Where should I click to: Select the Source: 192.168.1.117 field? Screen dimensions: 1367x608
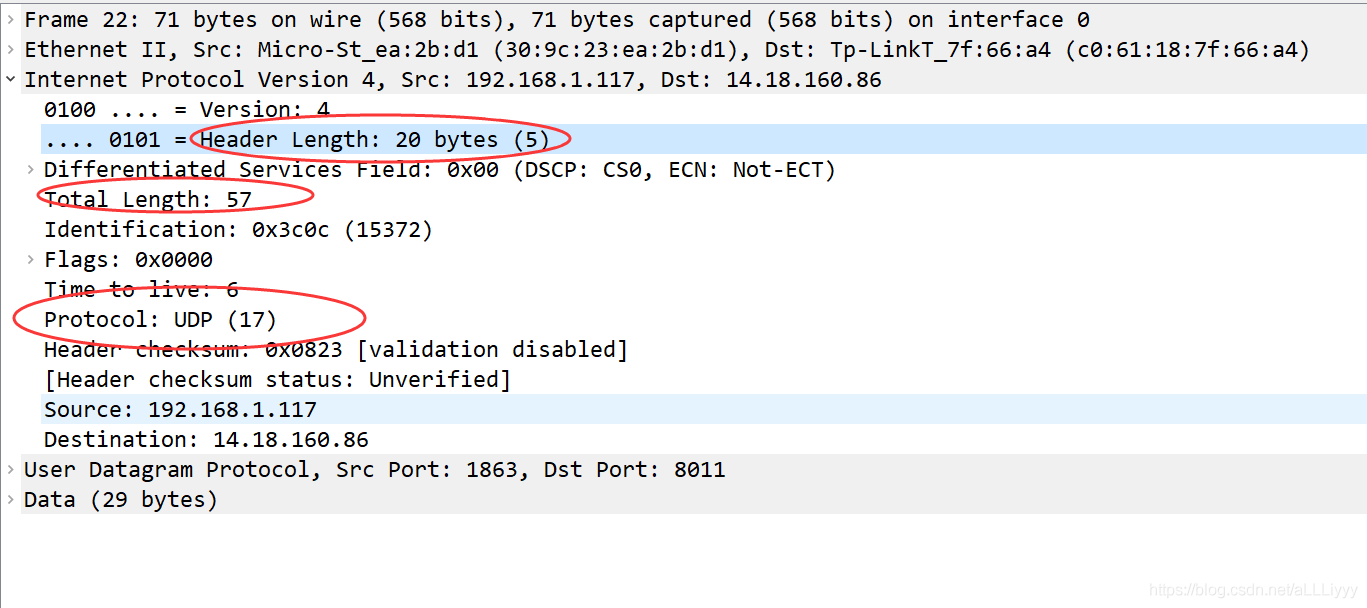tap(180, 410)
